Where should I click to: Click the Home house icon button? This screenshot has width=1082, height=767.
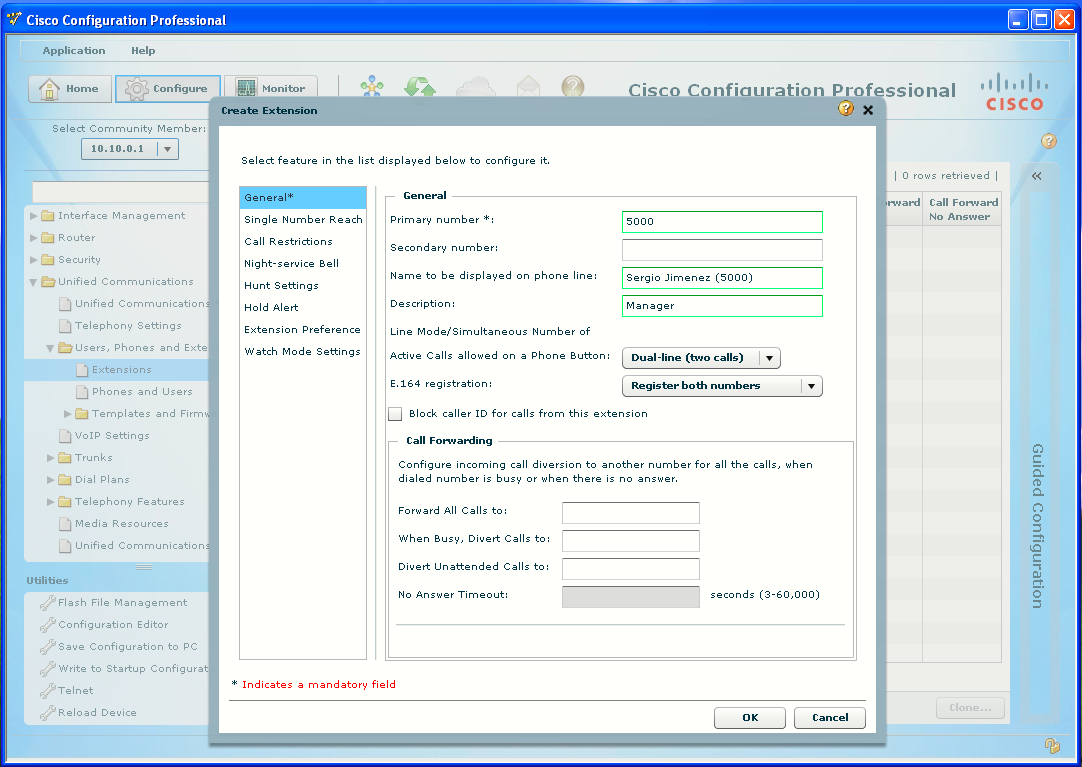[70, 89]
